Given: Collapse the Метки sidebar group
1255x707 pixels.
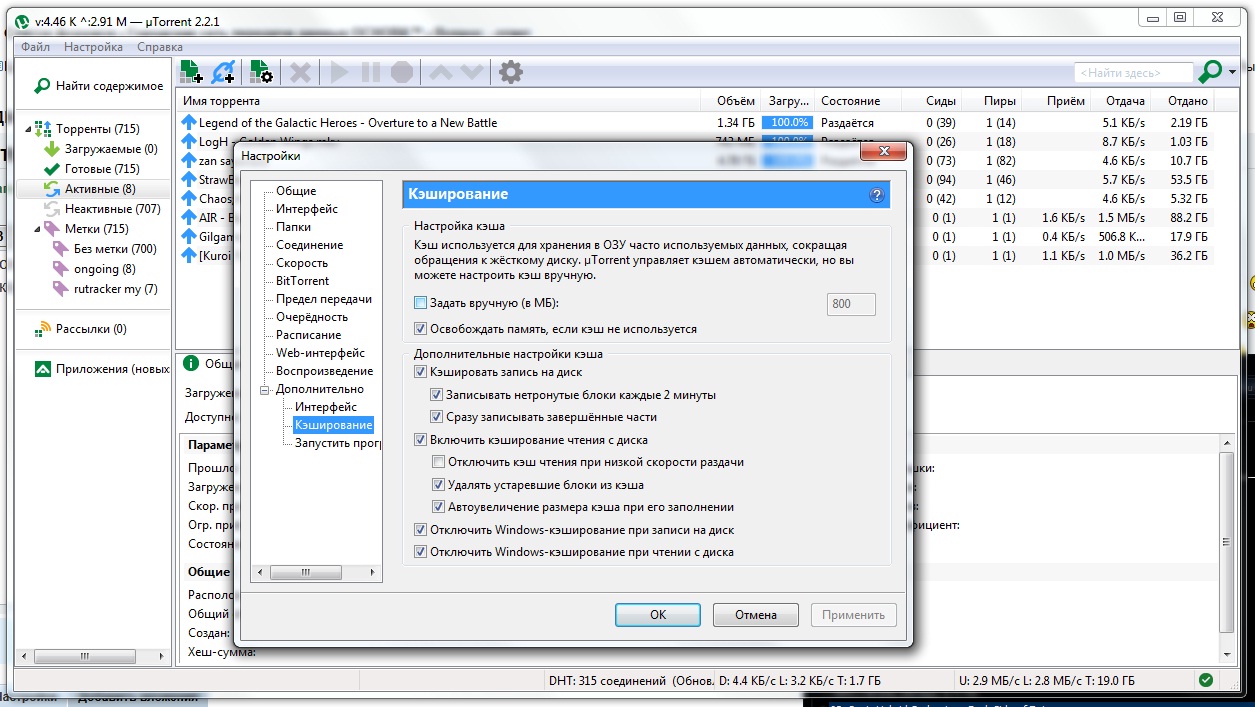Looking at the screenshot, I should [27, 229].
